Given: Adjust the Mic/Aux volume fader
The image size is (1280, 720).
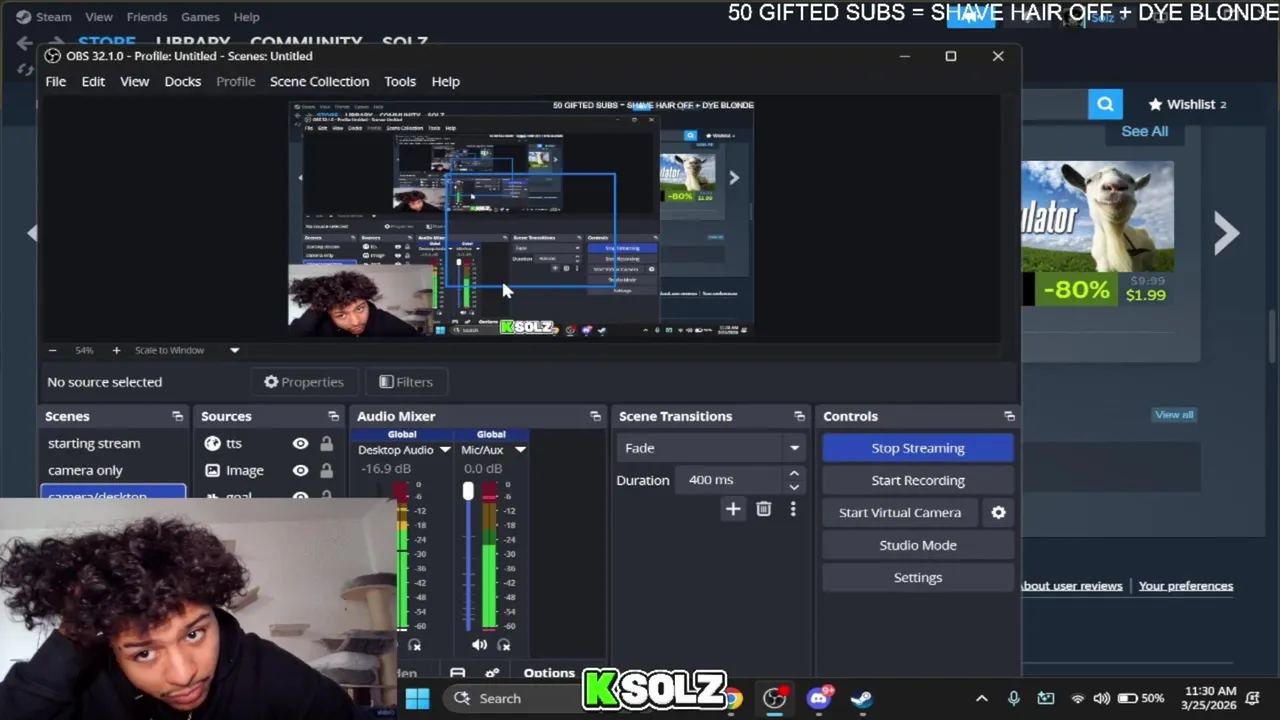Looking at the screenshot, I should pyautogui.click(x=468, y=491).
